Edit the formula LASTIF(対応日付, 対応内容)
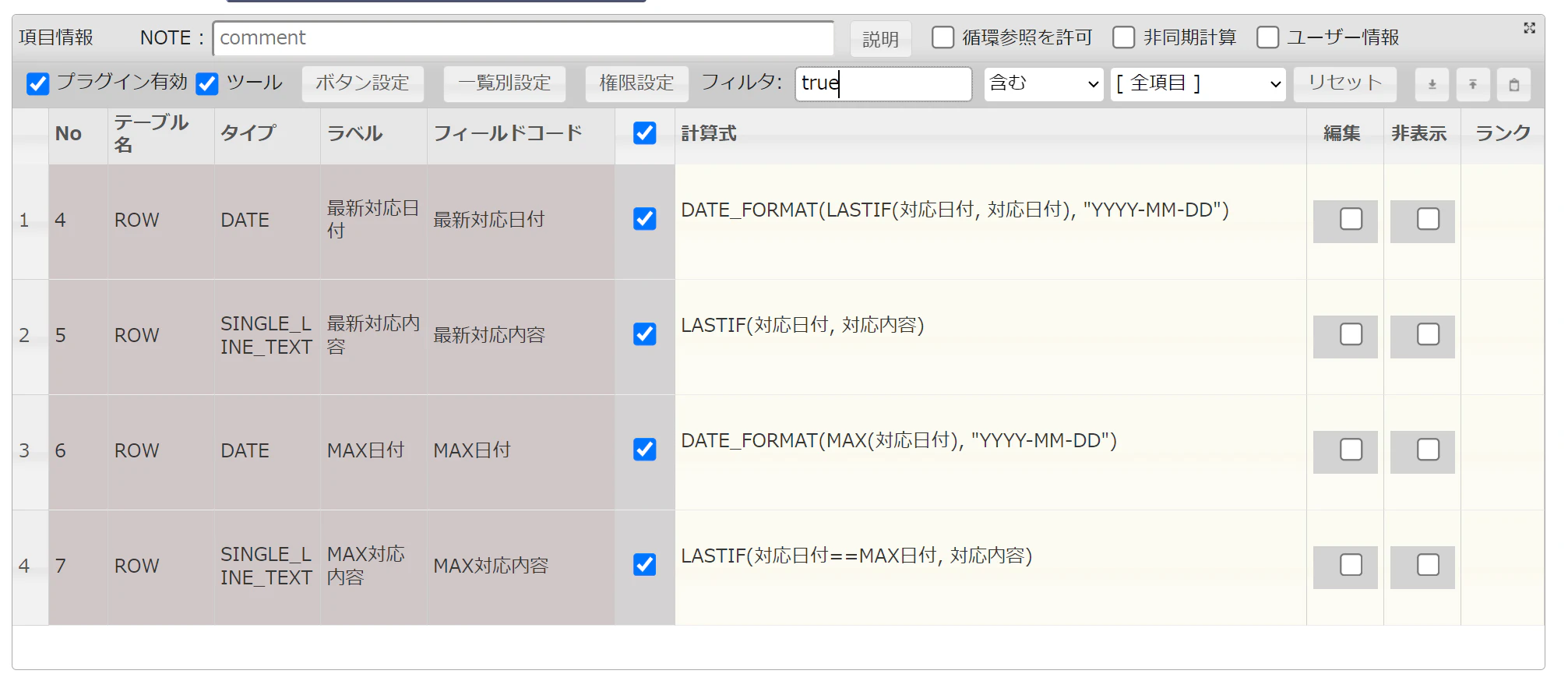The height and width of the screenshot is (681, 1568). 991,337
